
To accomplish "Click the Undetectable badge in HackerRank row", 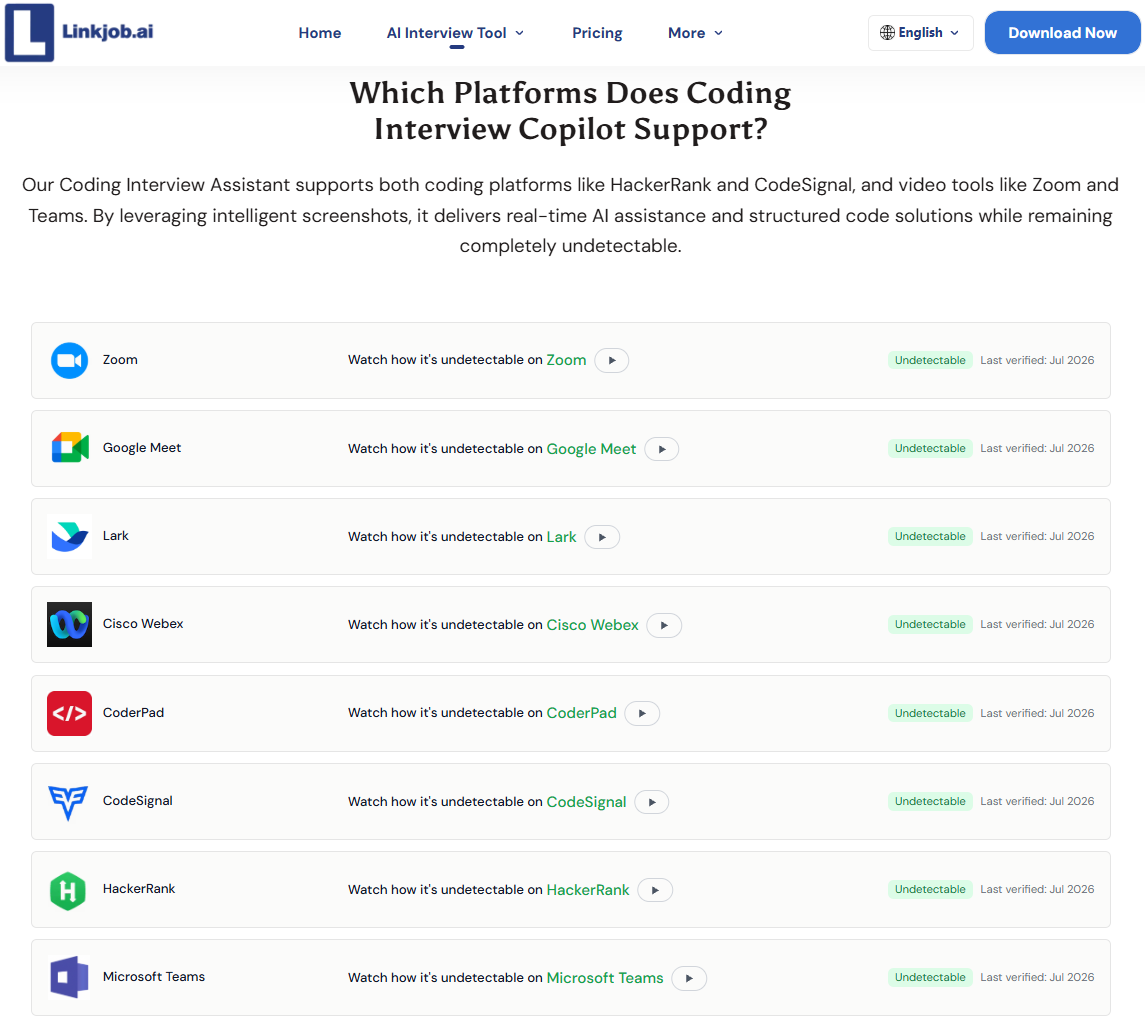I will 930,890.
